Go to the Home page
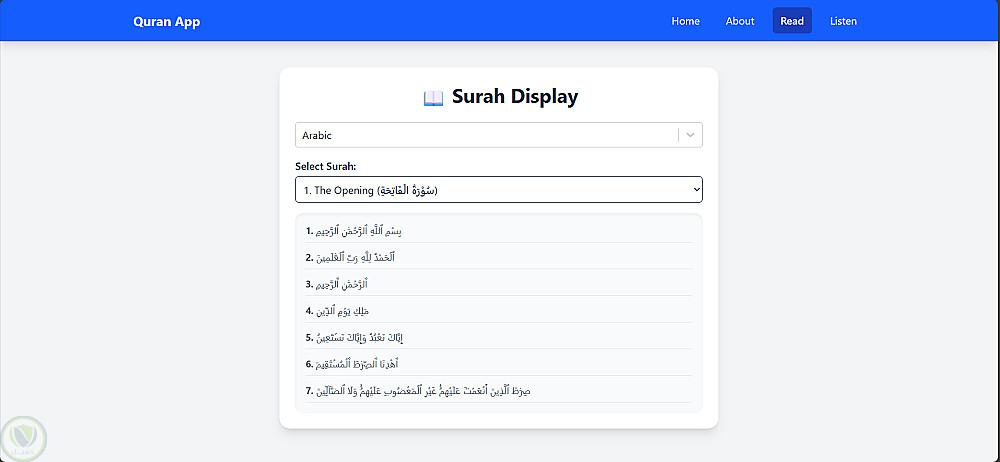Image resolution: width=1000 pixels, height=462 pixels. [685, 21]
